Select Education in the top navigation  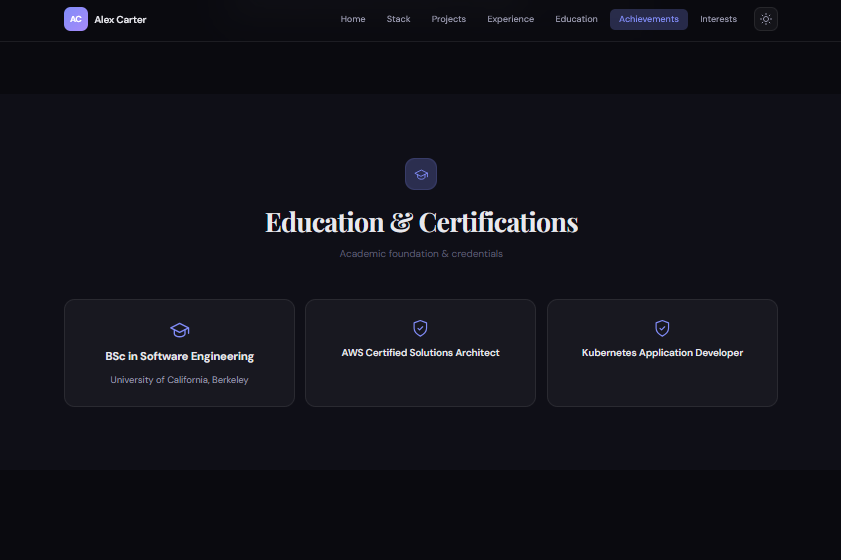point(576,19)
